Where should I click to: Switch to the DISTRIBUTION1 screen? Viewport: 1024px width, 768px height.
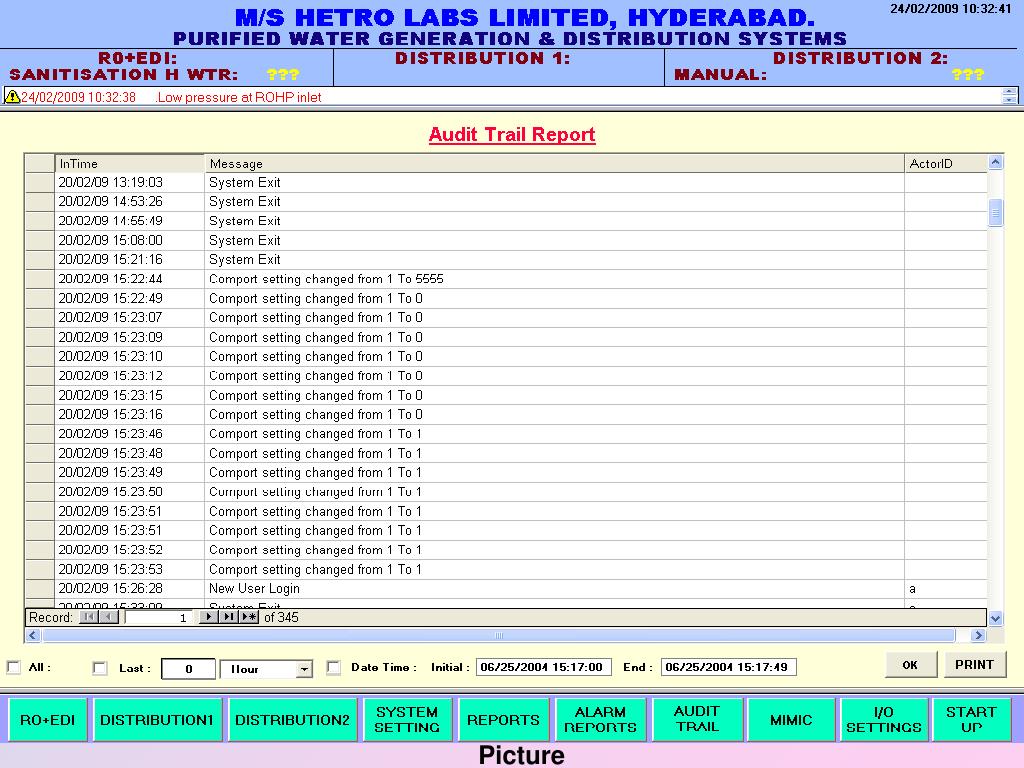tap(157, 720)
